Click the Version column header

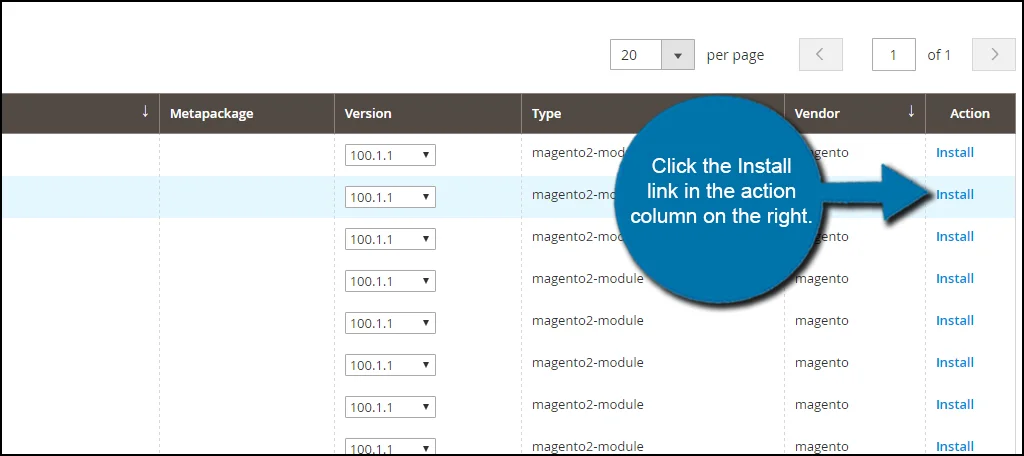[368, 114]
